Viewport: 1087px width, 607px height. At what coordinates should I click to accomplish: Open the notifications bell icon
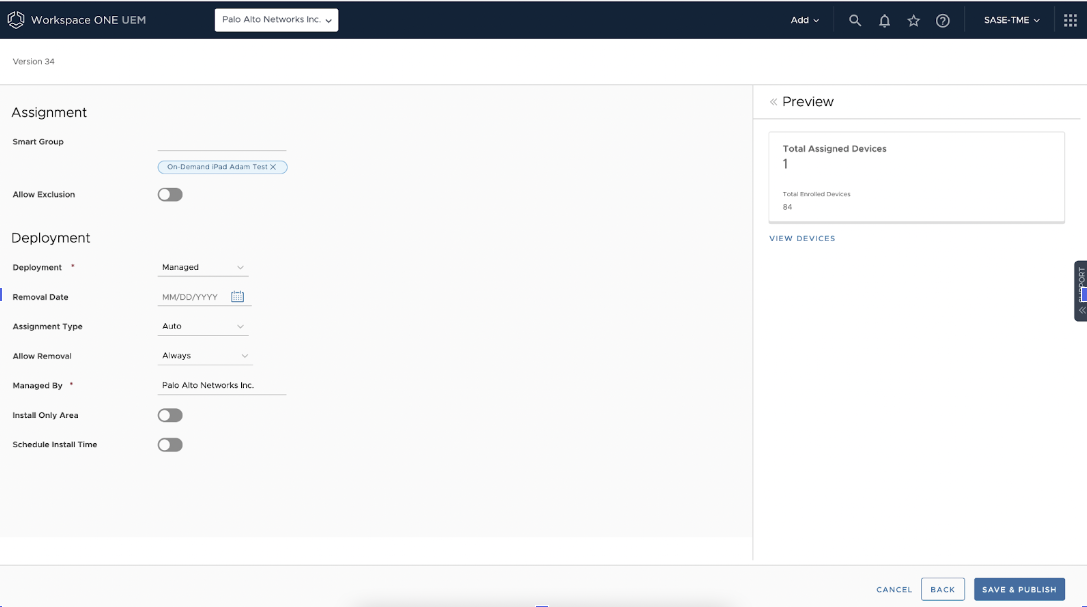click(x=884, y=19)
